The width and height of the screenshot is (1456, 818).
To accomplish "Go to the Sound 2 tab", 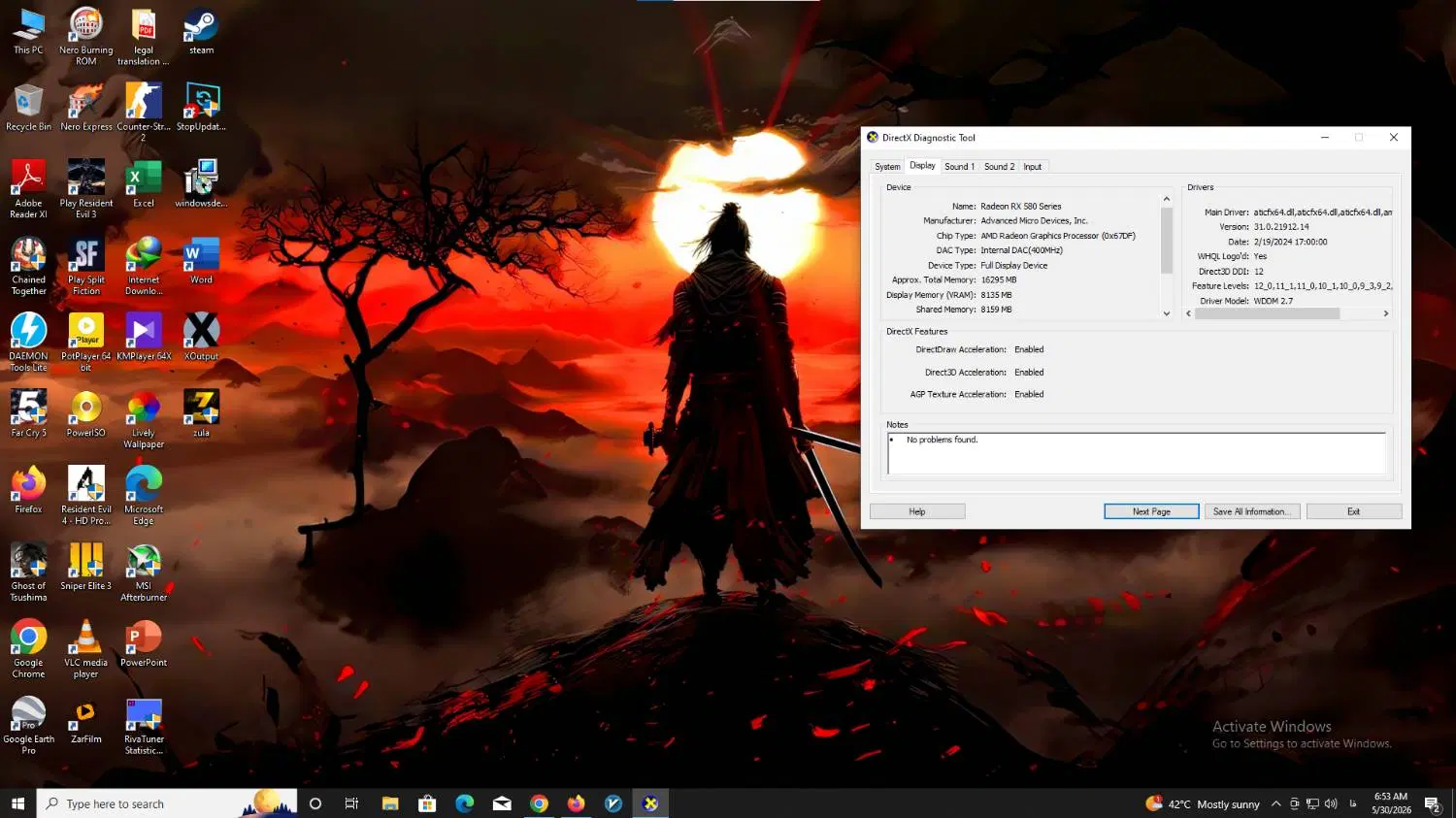I will [x=999, y=167].
